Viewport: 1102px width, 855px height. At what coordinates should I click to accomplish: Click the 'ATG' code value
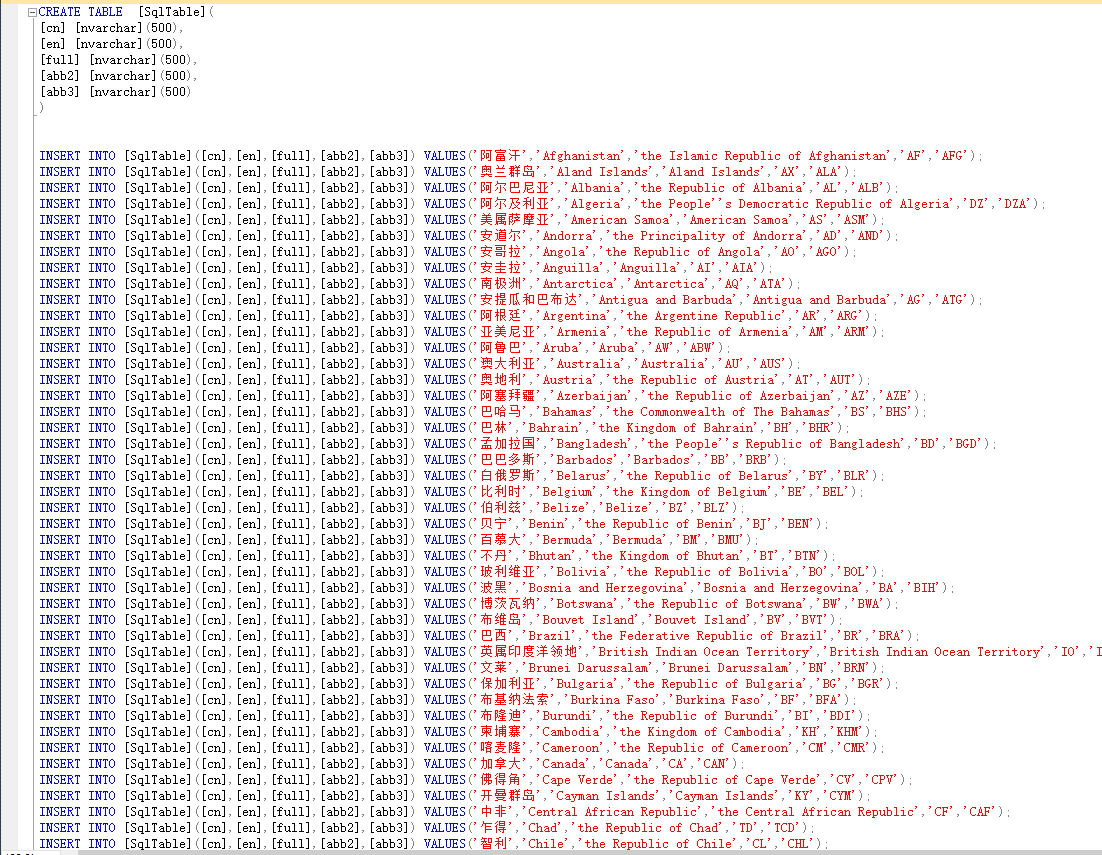pyautogui.click(x=952, y=300)
